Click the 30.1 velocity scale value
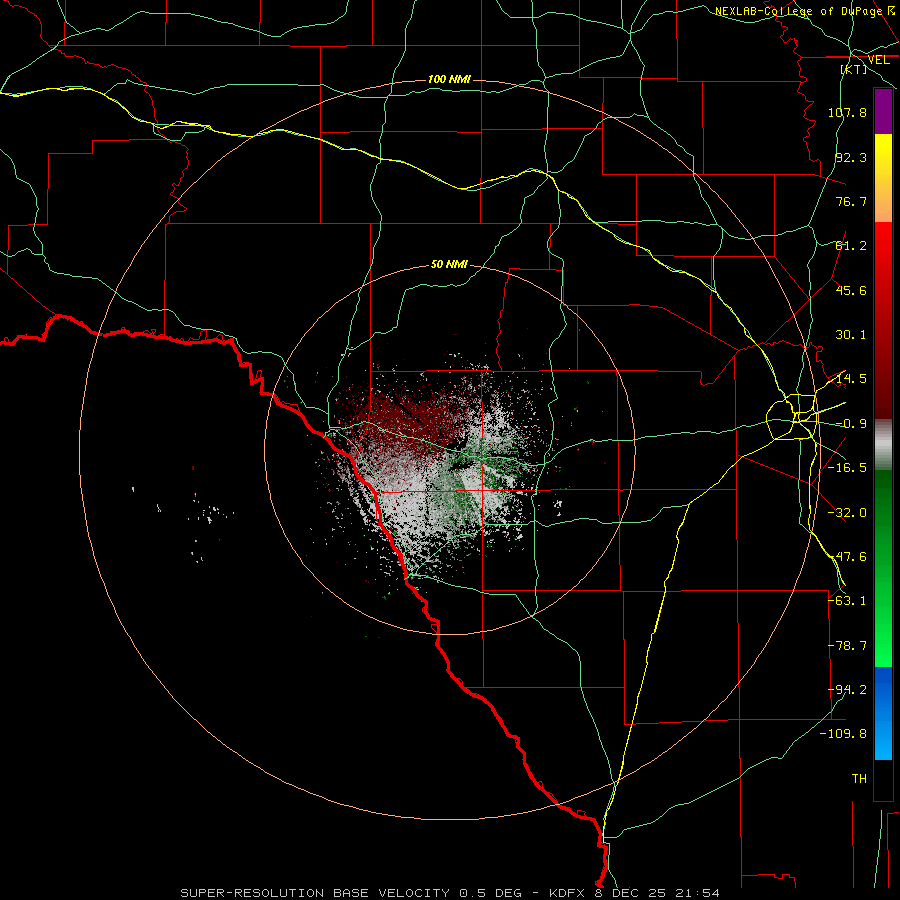 point(851,335)
